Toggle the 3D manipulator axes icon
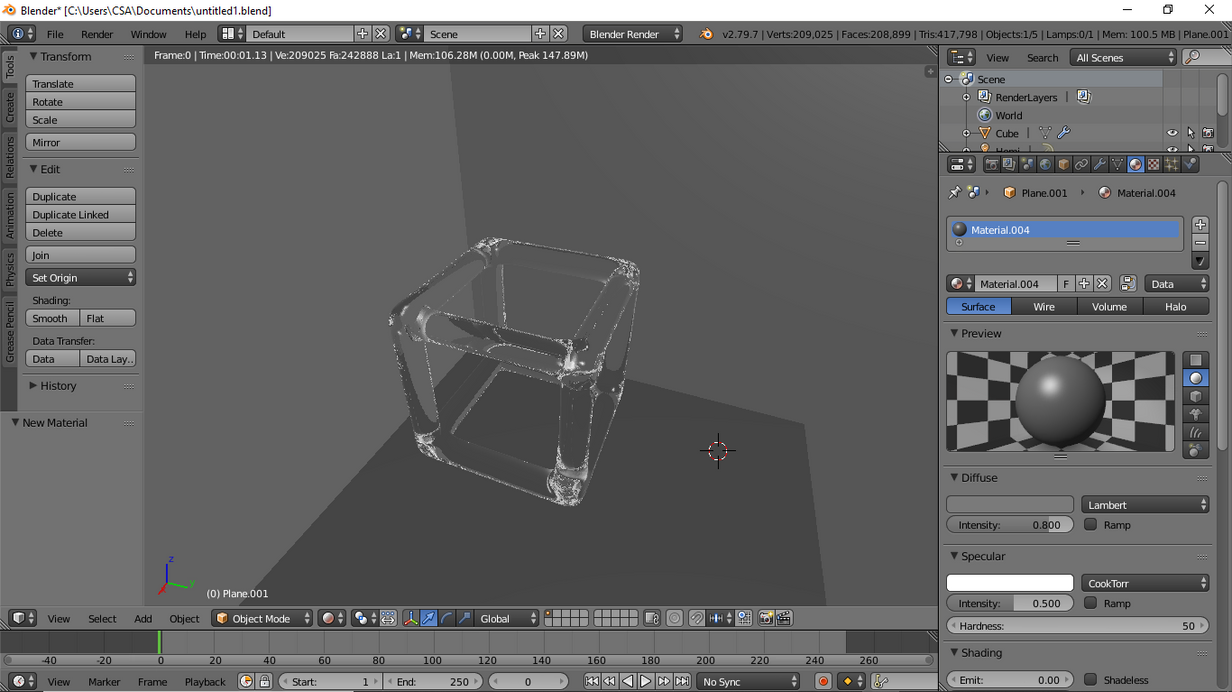This screenshot has width=1232, height=692. [x=410, y=618]
